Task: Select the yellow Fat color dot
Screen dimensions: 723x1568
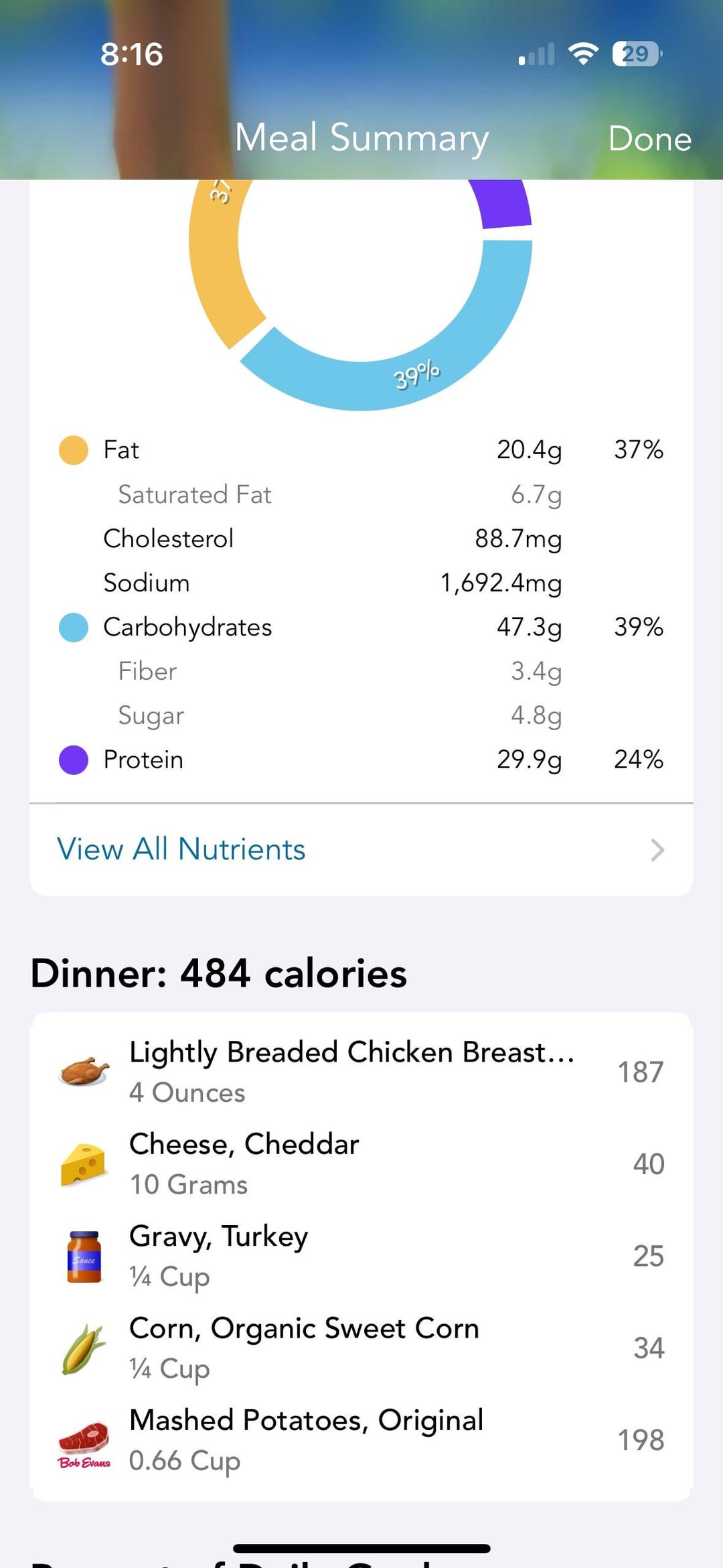Action: [x=74, y=450]
